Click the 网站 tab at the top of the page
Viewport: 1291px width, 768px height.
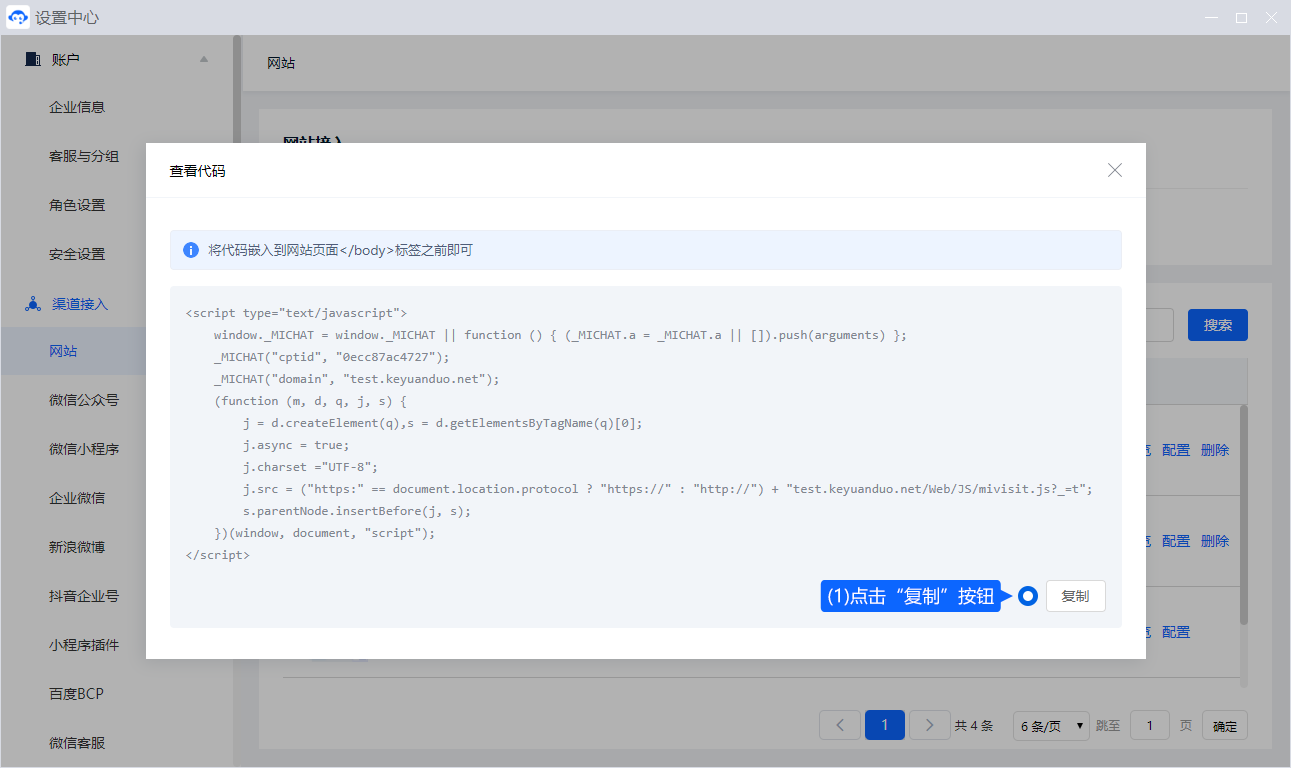(281, 63)
